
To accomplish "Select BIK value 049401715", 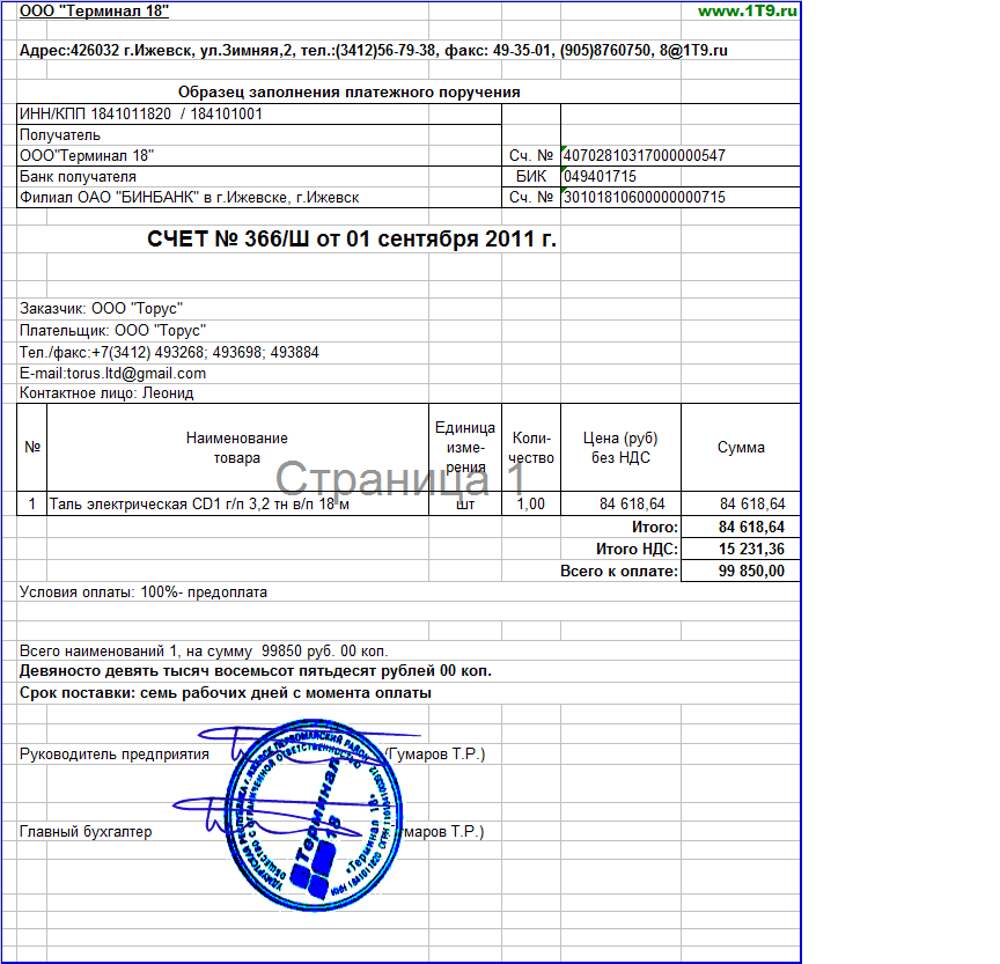I will point(680,177).
